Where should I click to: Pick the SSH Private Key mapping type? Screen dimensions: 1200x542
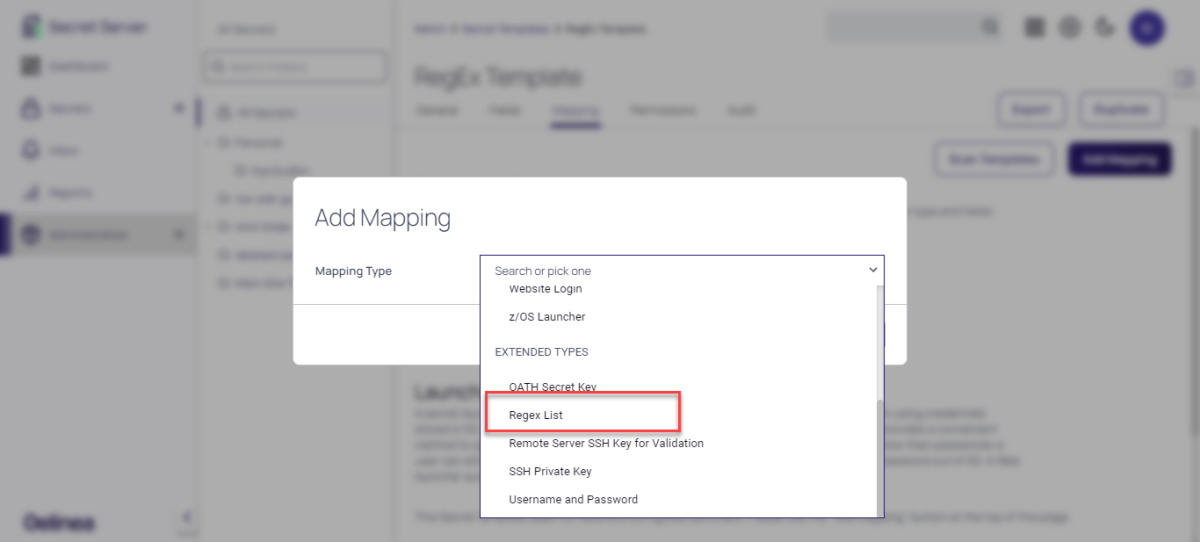click(550, 471)
